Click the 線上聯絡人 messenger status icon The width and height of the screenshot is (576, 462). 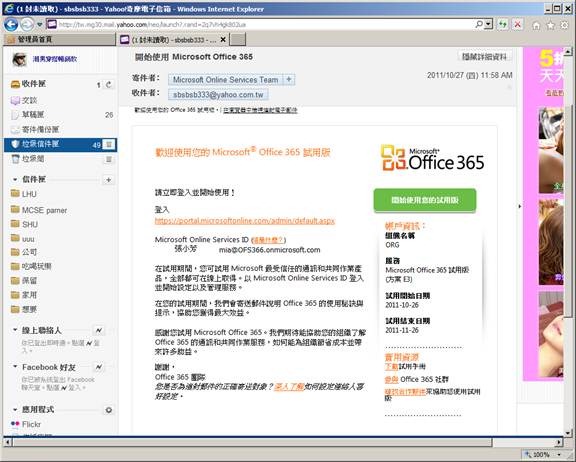point(99,331)
